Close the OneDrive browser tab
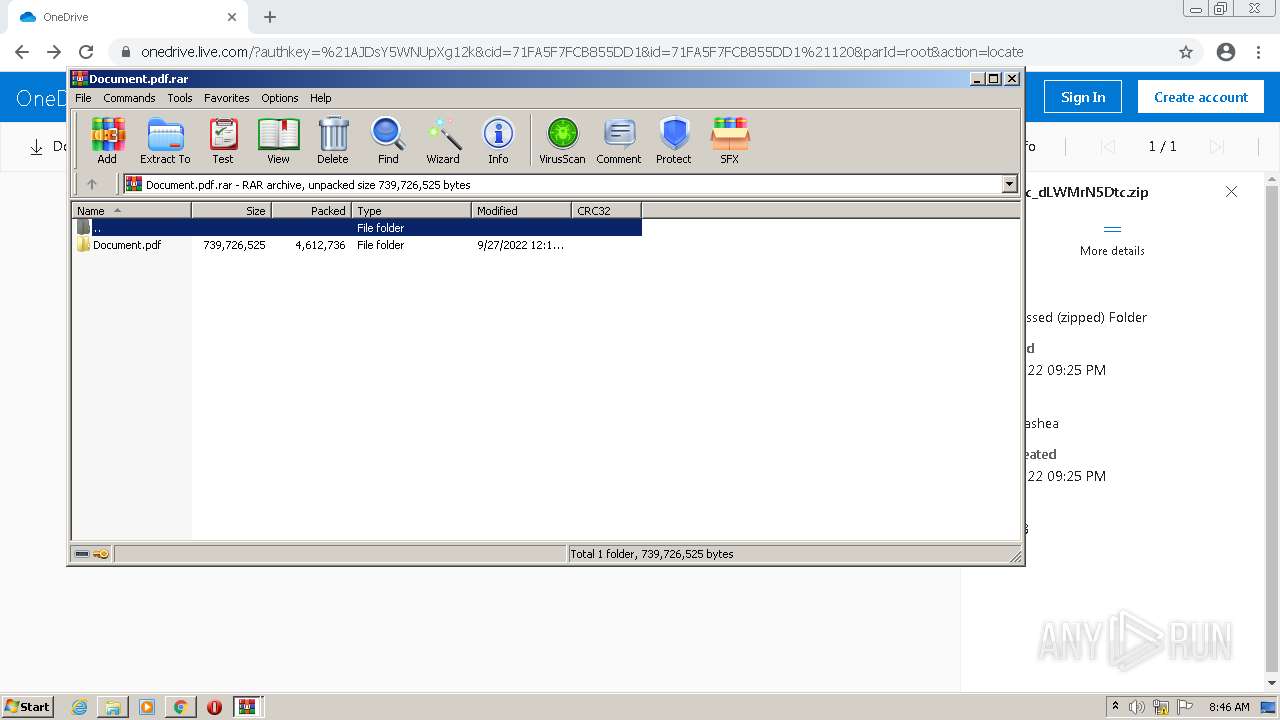1280x720 pixels. point(232,17)
